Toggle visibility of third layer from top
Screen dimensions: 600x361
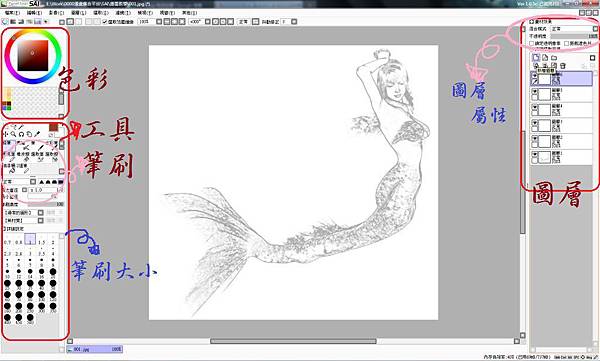pos(535,108)
